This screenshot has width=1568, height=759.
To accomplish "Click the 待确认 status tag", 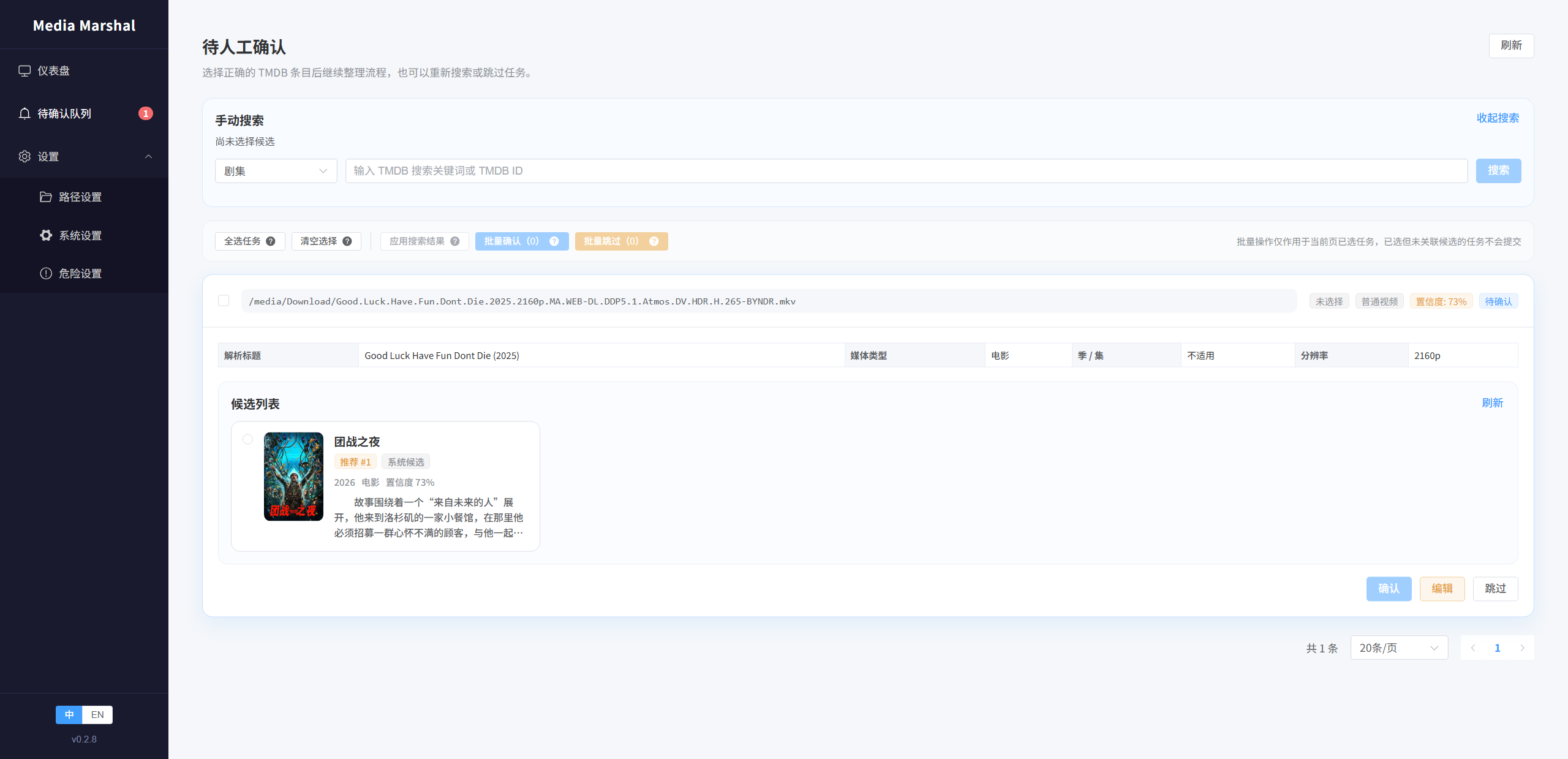I will pyautogui.click(x=1498, y=301).
